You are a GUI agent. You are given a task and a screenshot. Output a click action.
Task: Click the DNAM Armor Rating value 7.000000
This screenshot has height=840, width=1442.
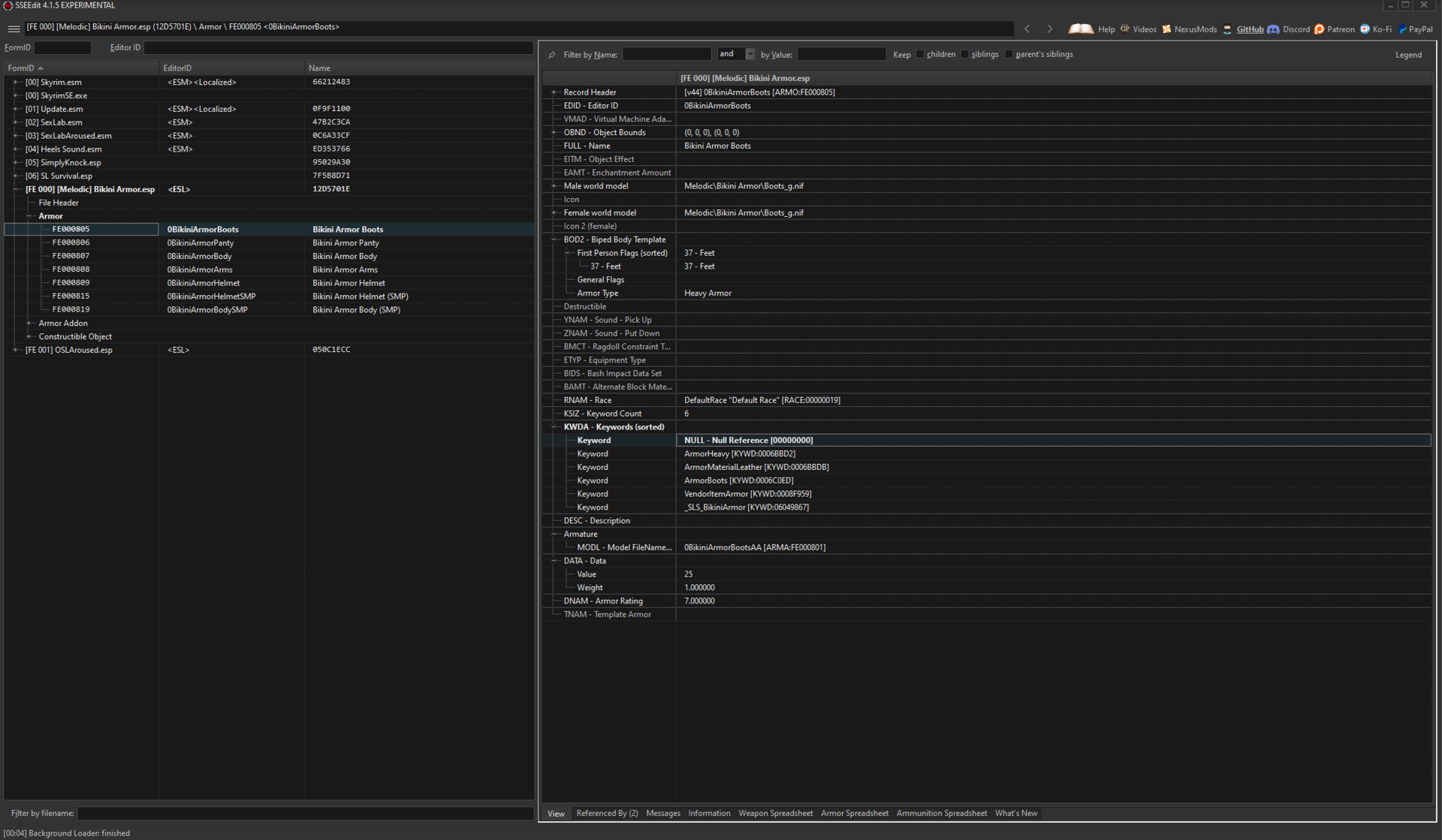[699, 601]
